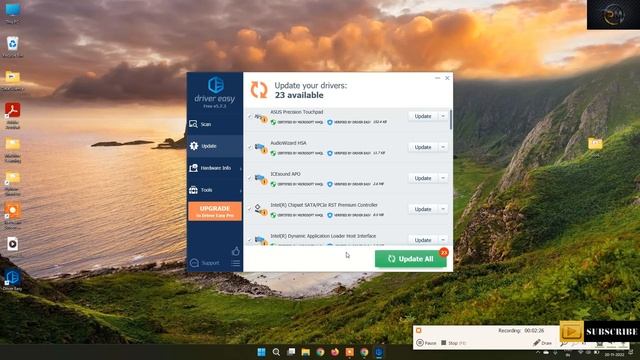Click Intel Chipset SATA controller device icon
Screen dimensions: 640x360
pyautogui.click(x=260, y=210)
